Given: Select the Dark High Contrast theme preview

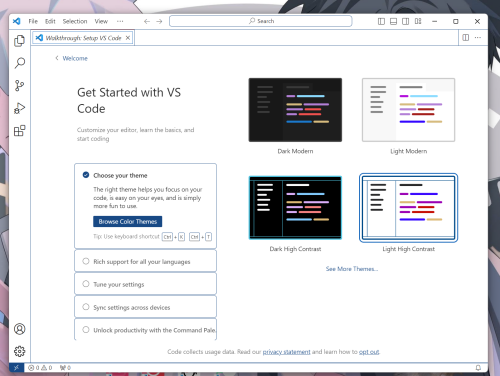Looking at the screenshot, I should tap(295, 208).
